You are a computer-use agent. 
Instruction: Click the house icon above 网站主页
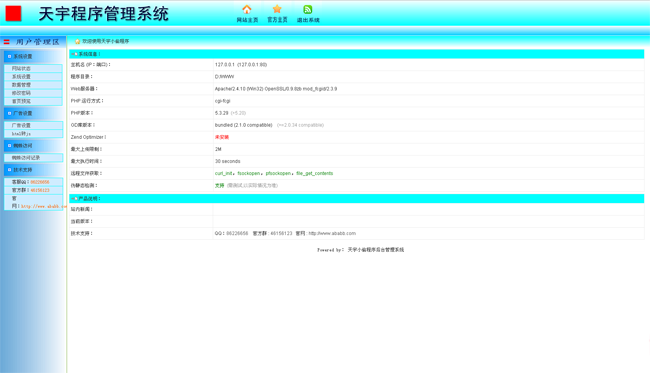(247, 9)
